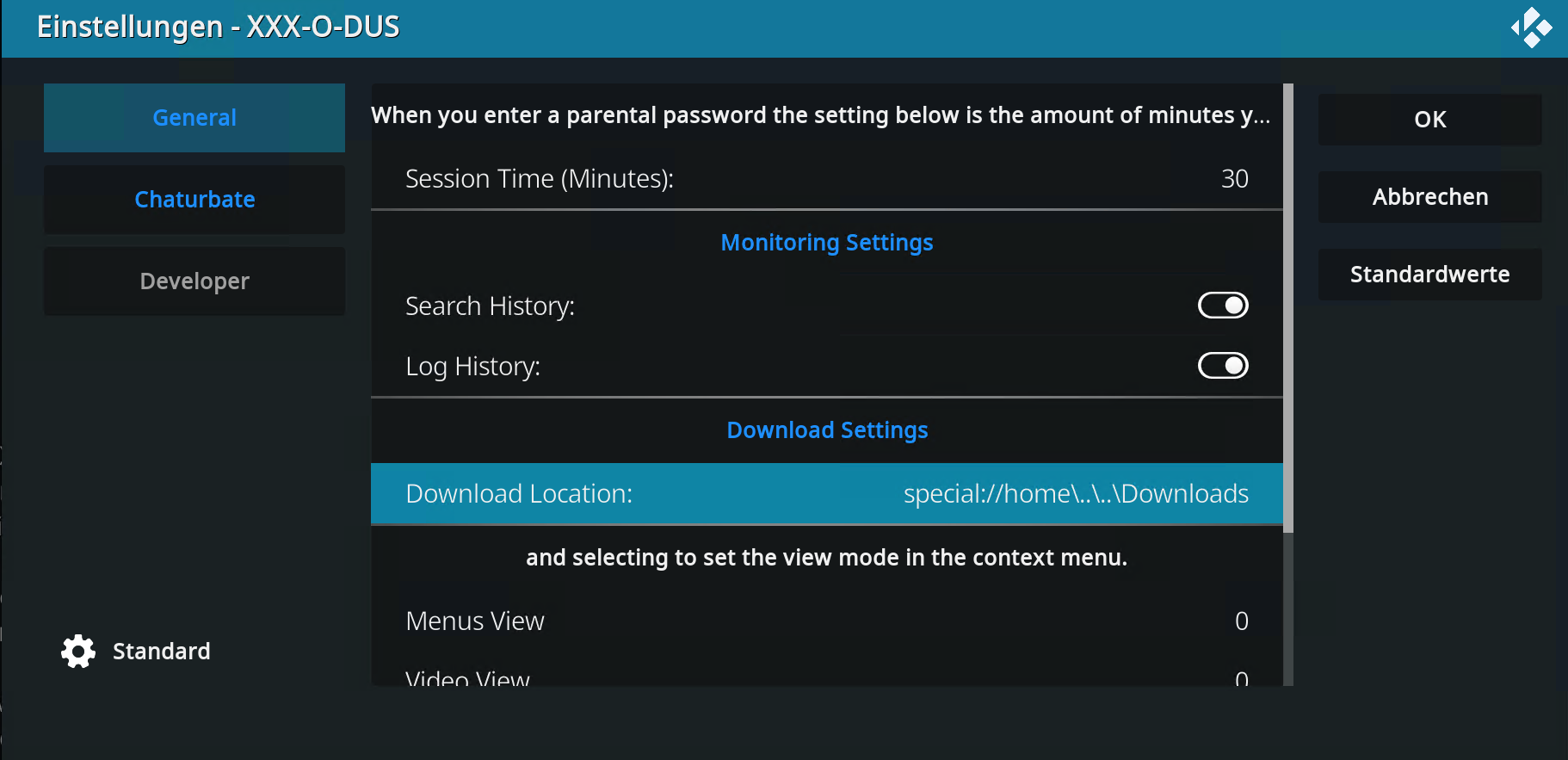Click the Standard settings level label

(162, 652)
